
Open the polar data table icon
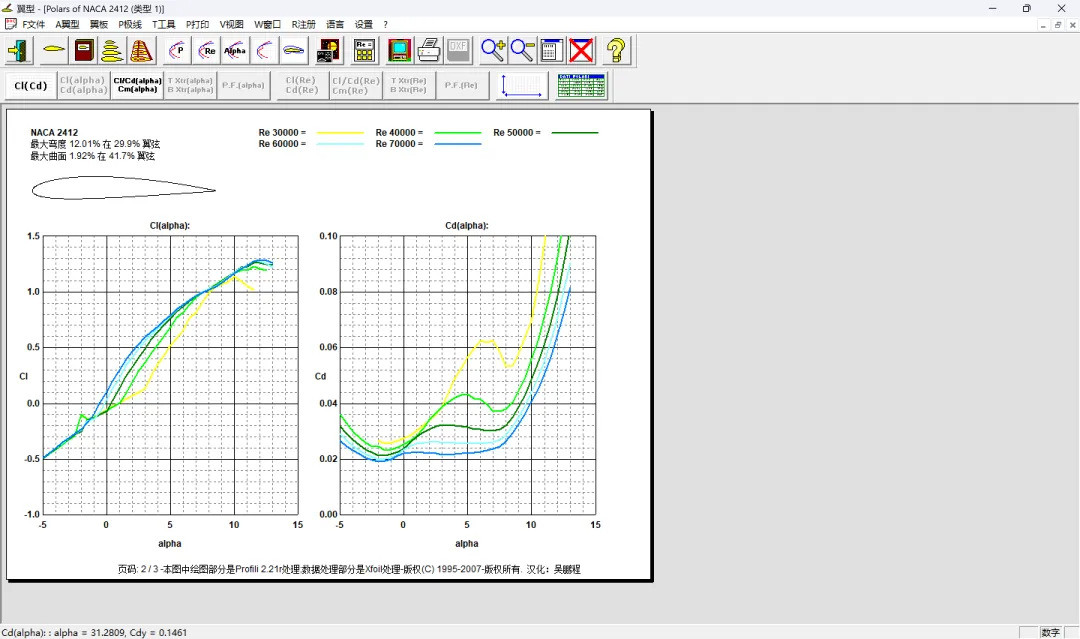(x=581, y=85)
